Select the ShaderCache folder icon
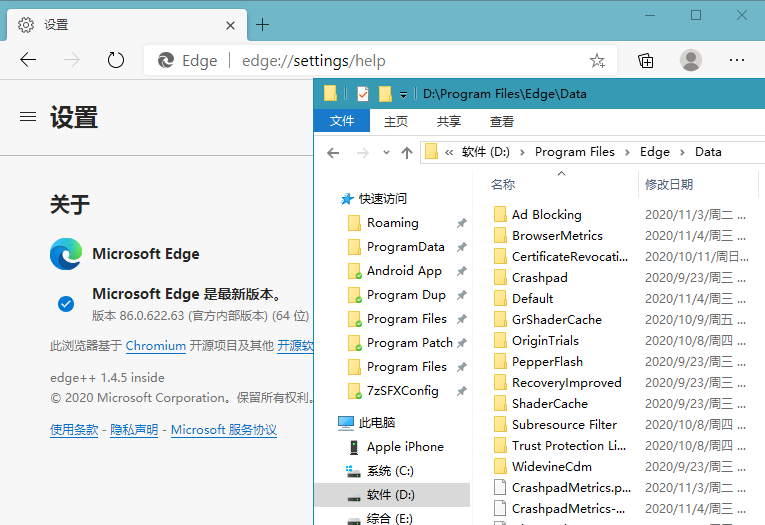The width and height of the screenshot is (765, 525). [500, 404]
